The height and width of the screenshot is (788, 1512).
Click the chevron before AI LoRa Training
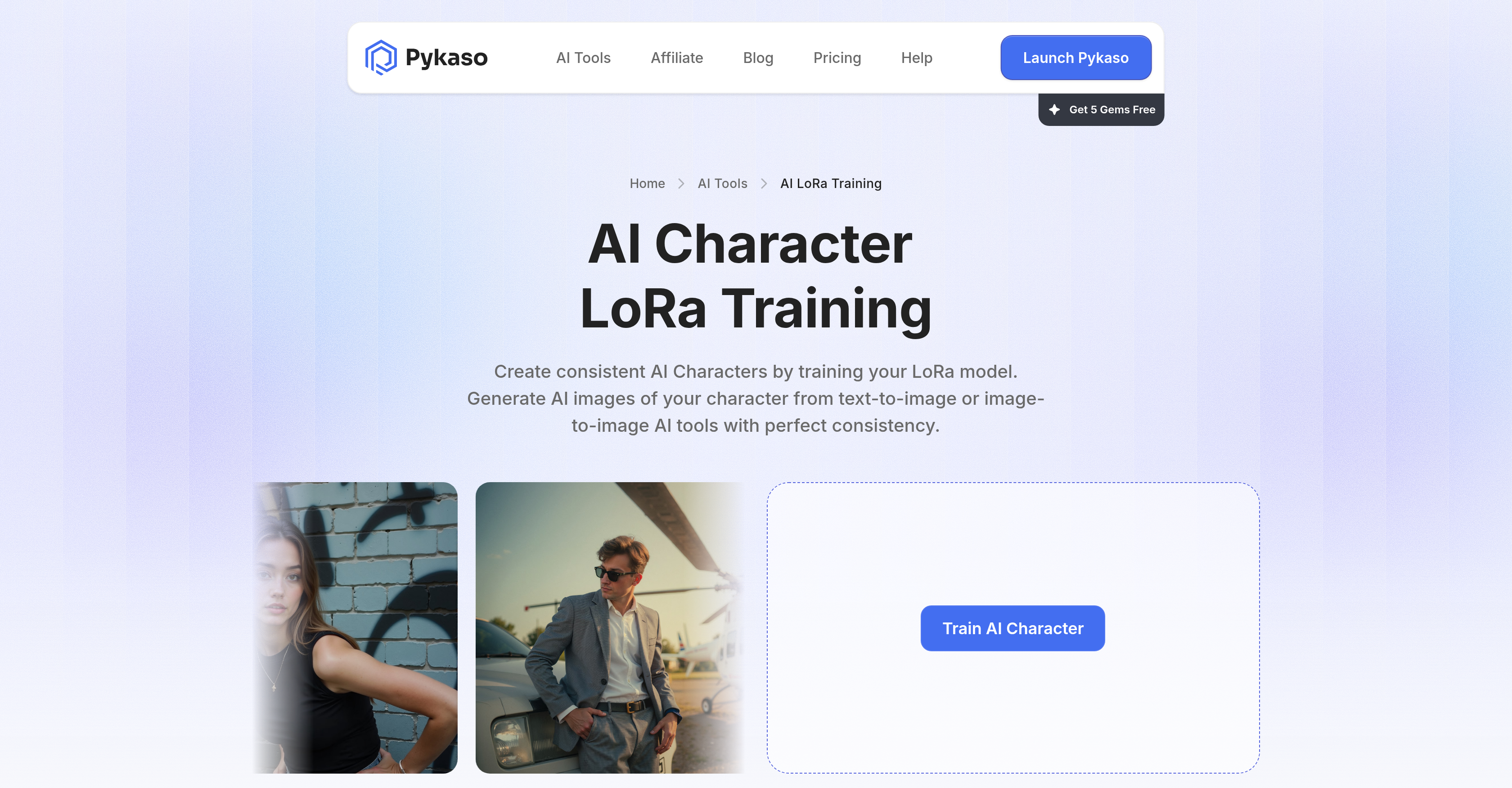(x=764, y=183)
